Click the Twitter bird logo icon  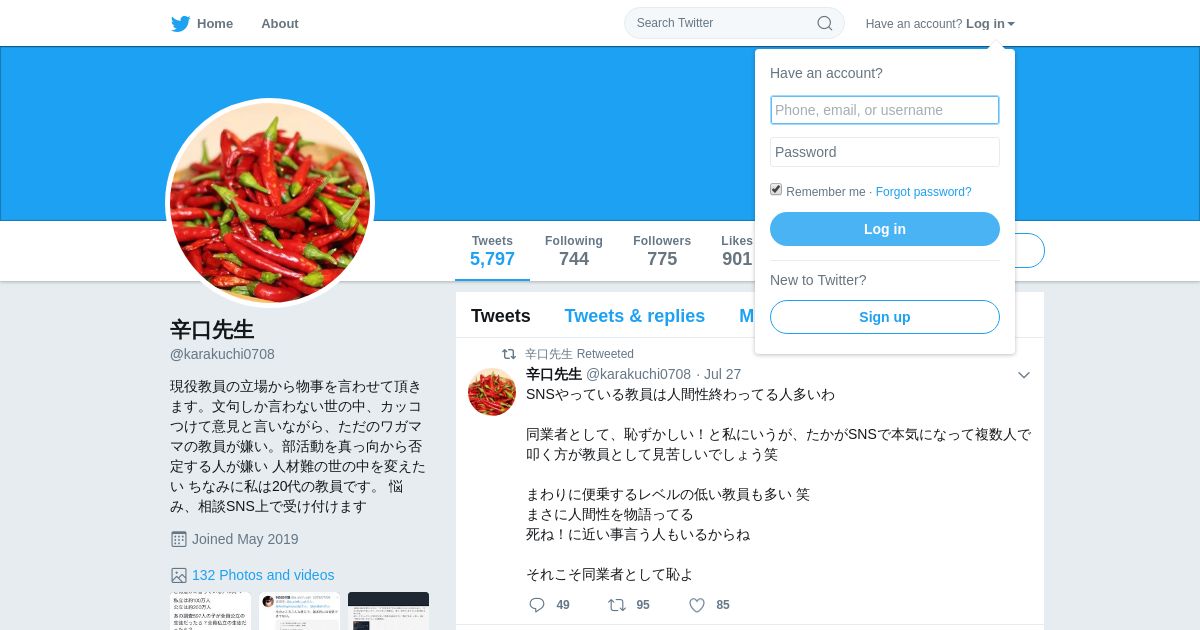tap(180, 24)
